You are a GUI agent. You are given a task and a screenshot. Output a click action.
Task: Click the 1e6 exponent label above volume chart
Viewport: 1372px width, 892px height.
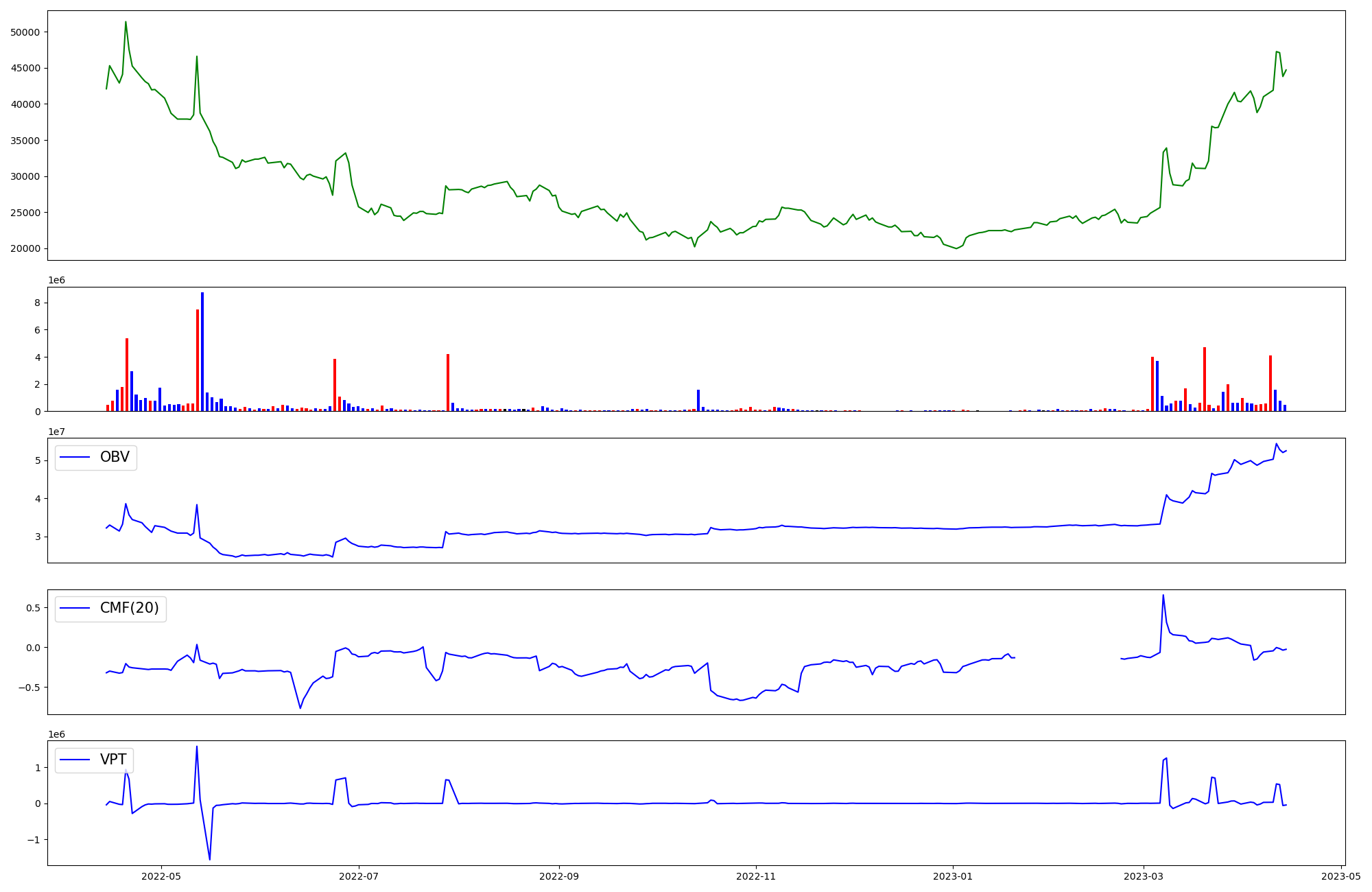click(x=56, y=281)
